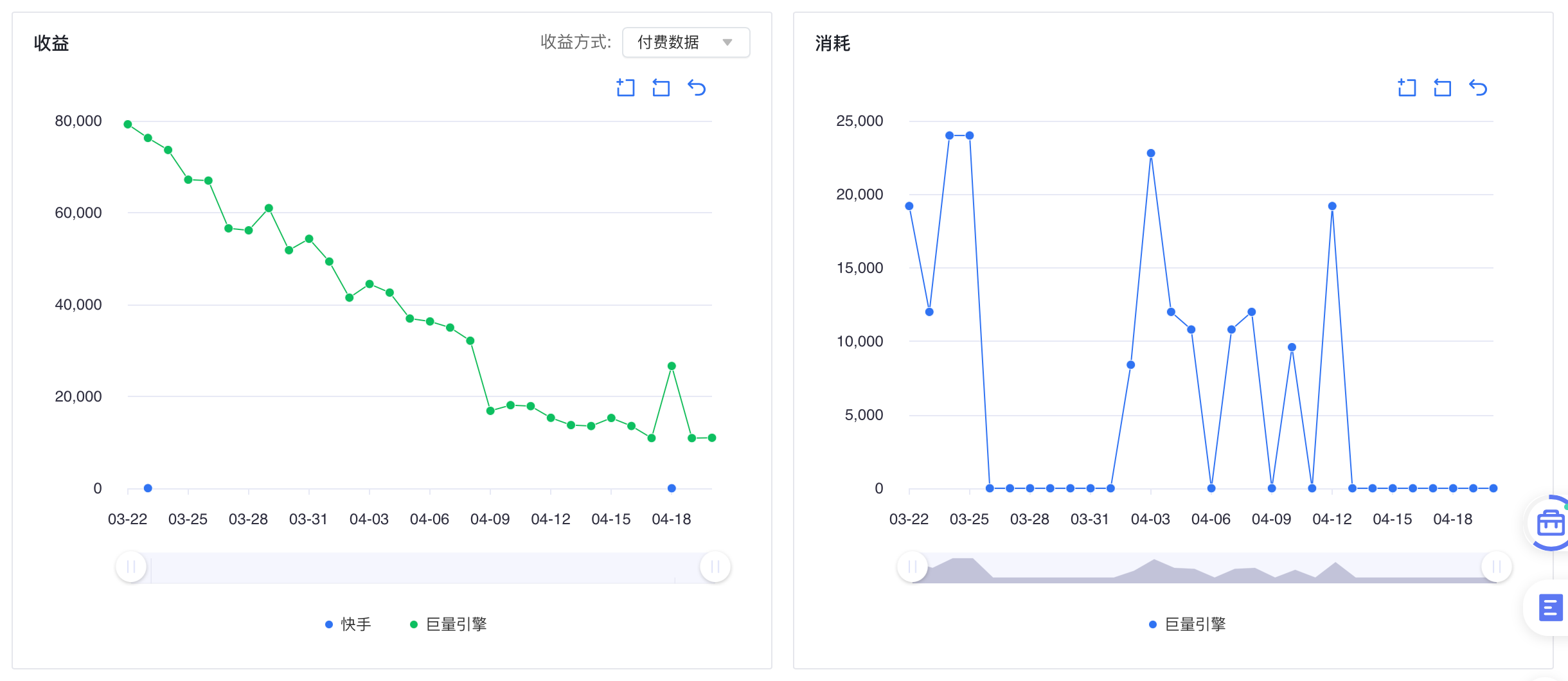Click 04-06 date label in 消耗 chart
This screenshot has height=681, width=1568.
point(1211,519)
